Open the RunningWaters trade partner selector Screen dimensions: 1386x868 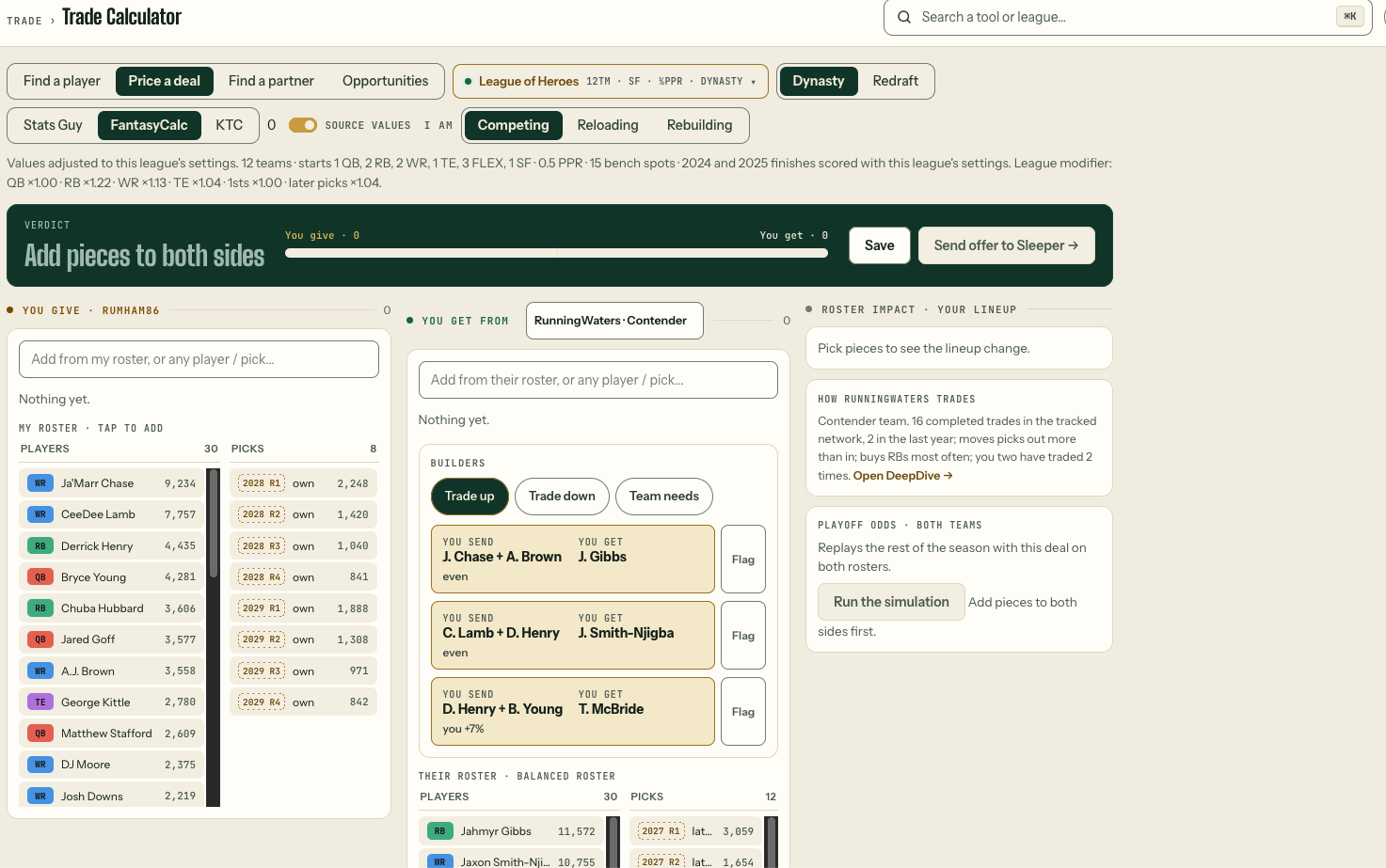click(x=614, y=321)
